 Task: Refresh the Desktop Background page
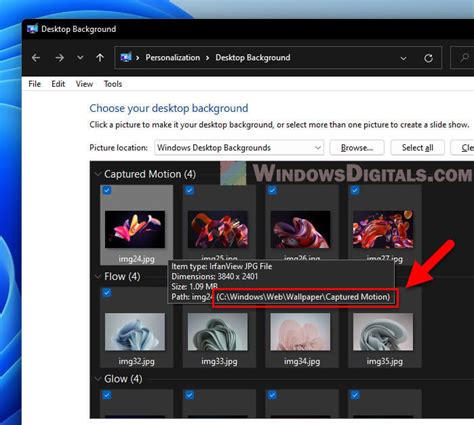tap(428, 58)
